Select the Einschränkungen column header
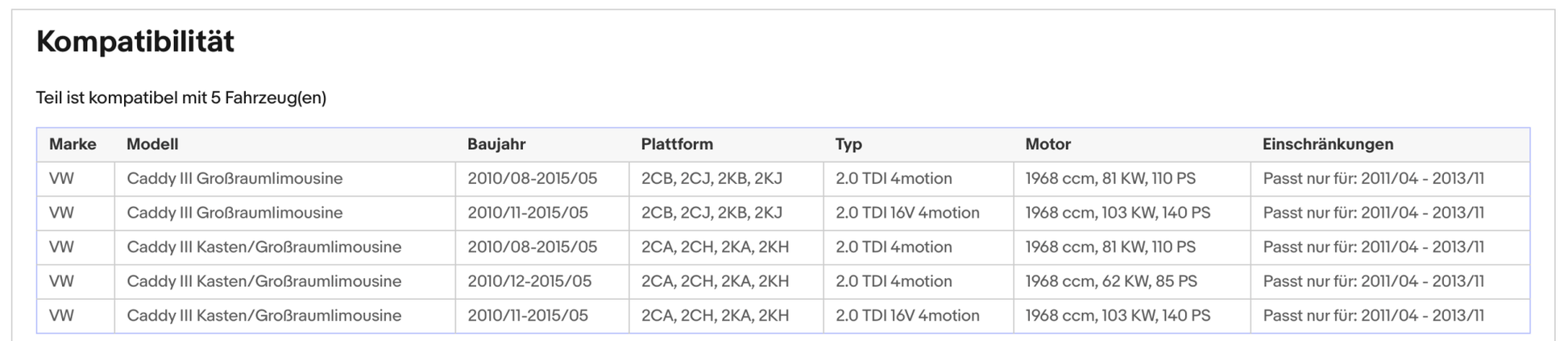 coord(1328,144)
